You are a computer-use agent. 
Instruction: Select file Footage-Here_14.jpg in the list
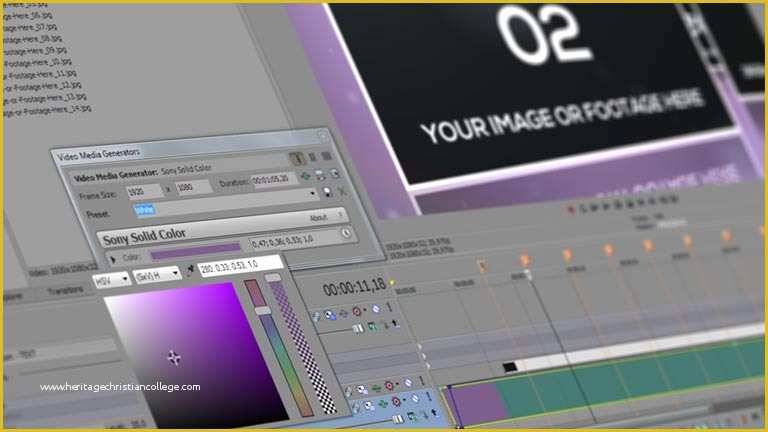pyautogui.click(x=47, y=111)
